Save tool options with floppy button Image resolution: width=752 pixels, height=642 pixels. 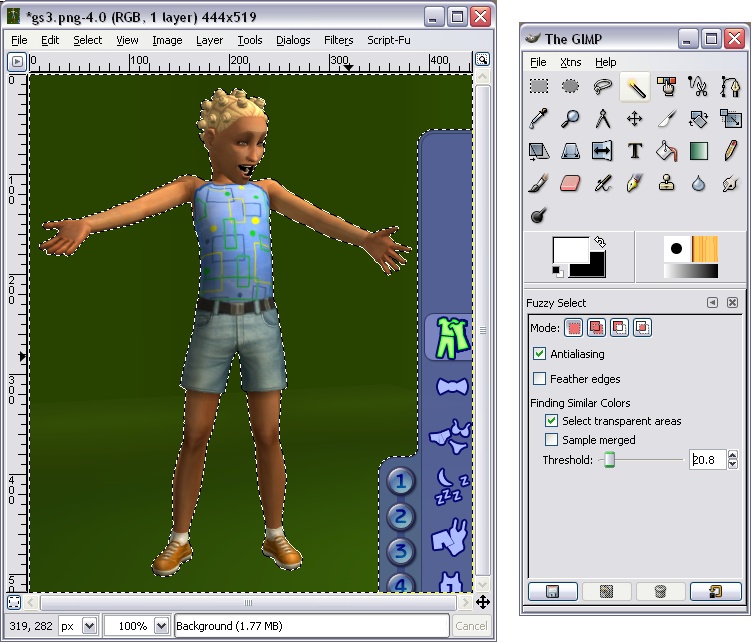[552, 591]
